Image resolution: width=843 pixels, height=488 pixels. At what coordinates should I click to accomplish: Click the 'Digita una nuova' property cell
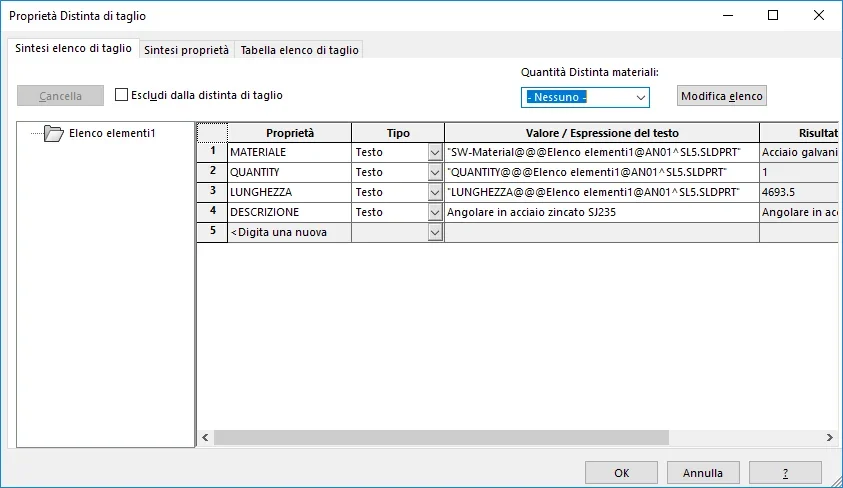pos(289,233)
